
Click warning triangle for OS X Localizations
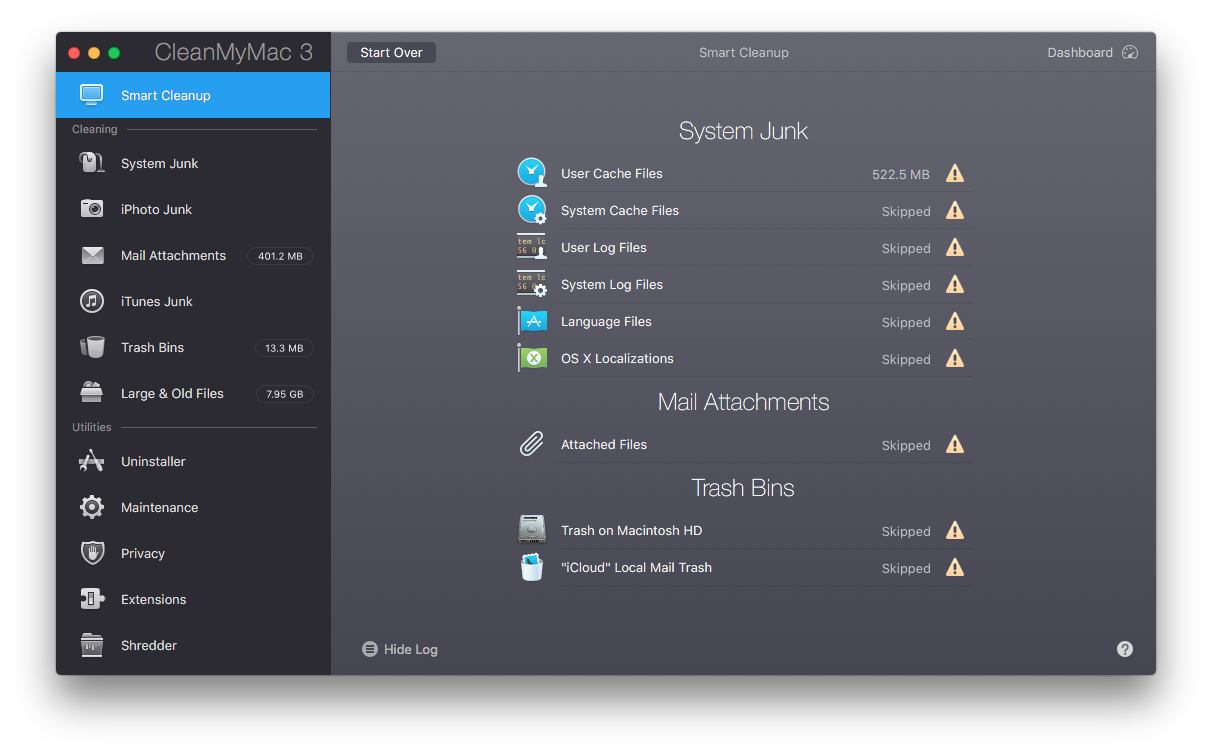coord(955,359)
